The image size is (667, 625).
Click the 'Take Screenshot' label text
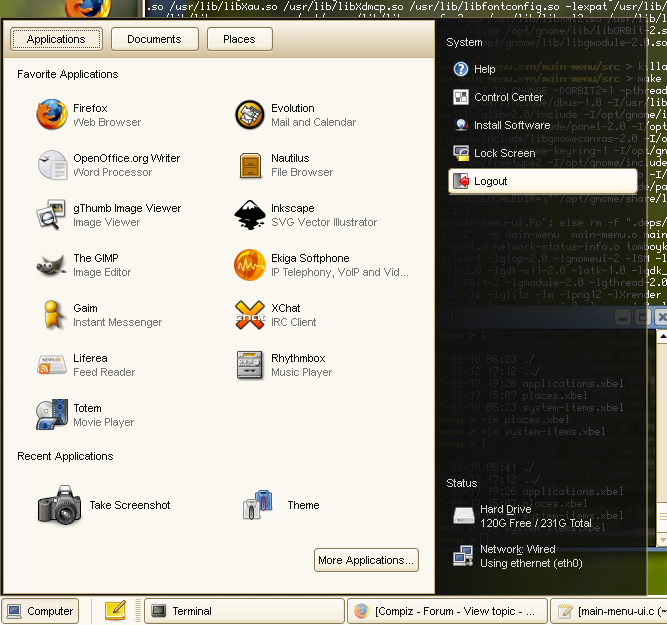click(x=130, y=505)
